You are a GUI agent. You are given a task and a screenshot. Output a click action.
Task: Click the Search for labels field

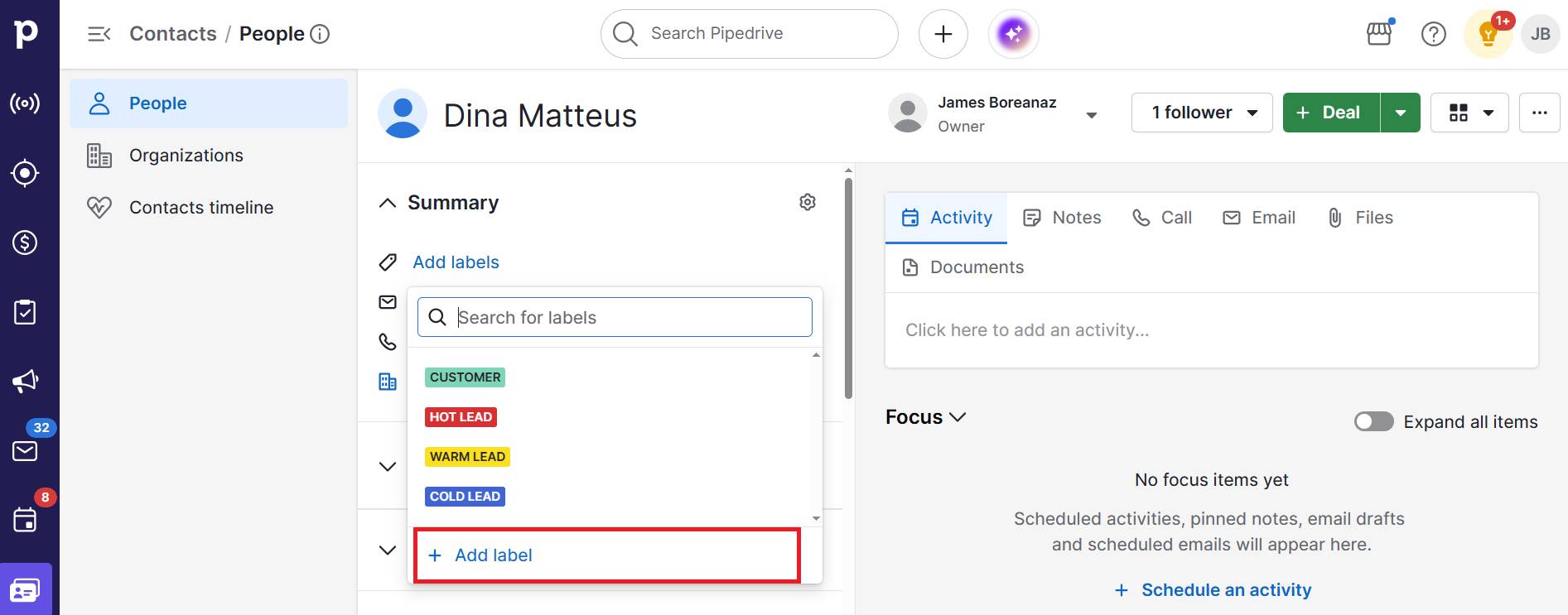click(630, 318)
